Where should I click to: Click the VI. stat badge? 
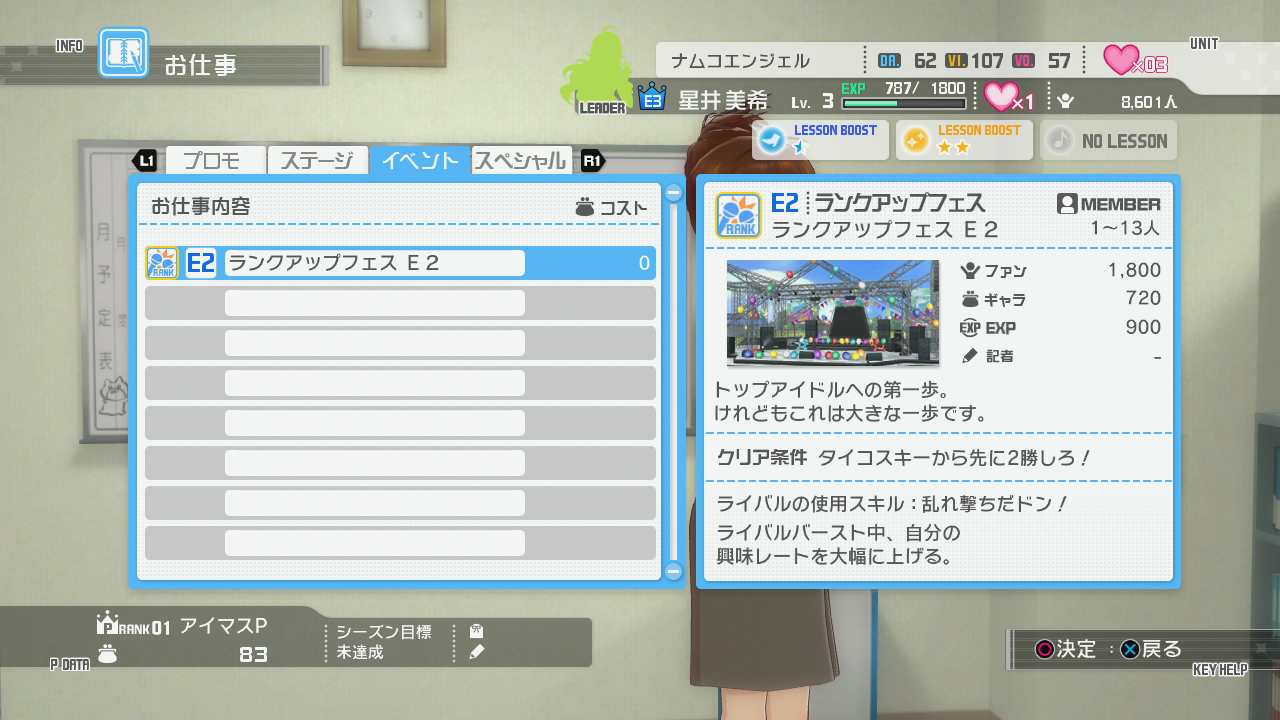[x=957, y=61]
